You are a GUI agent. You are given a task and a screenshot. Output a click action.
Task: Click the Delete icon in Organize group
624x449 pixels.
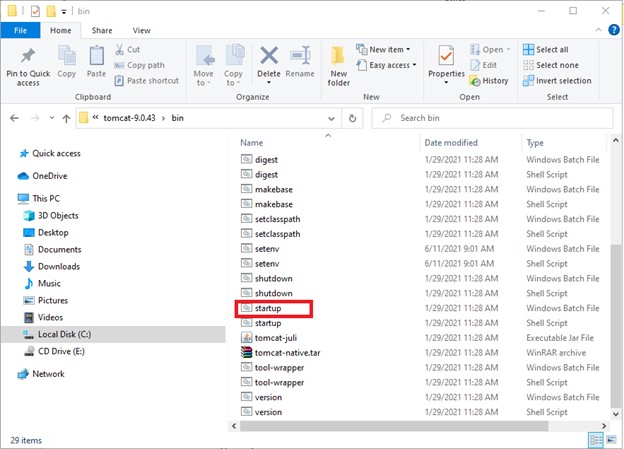coord(269,59)
